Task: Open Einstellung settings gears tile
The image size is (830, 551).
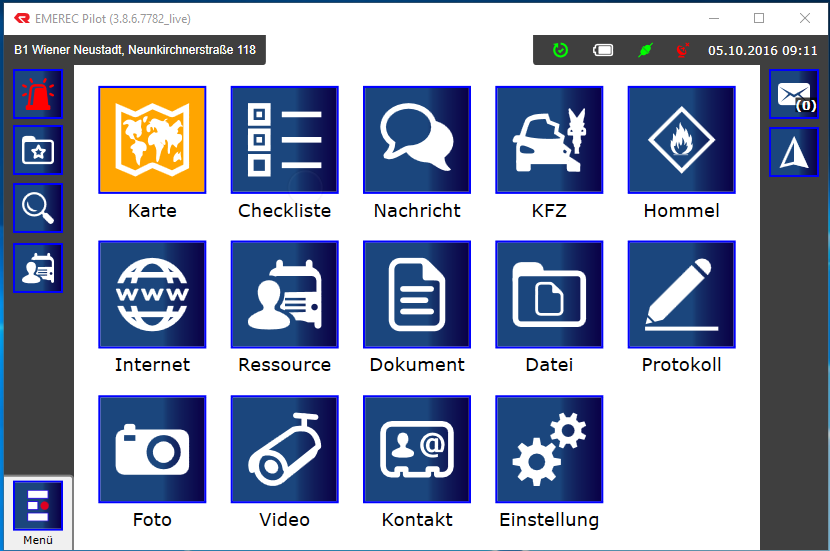Action: click(548, 449)
